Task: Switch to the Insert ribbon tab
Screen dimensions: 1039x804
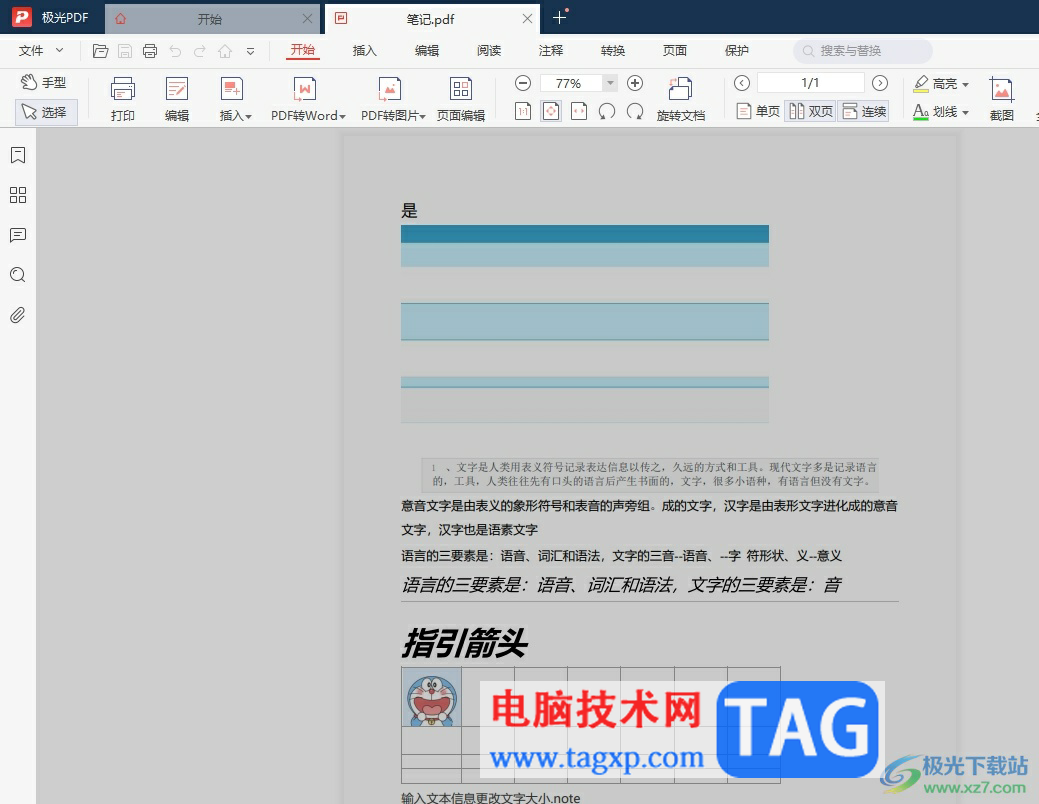Action: (364, 50)
